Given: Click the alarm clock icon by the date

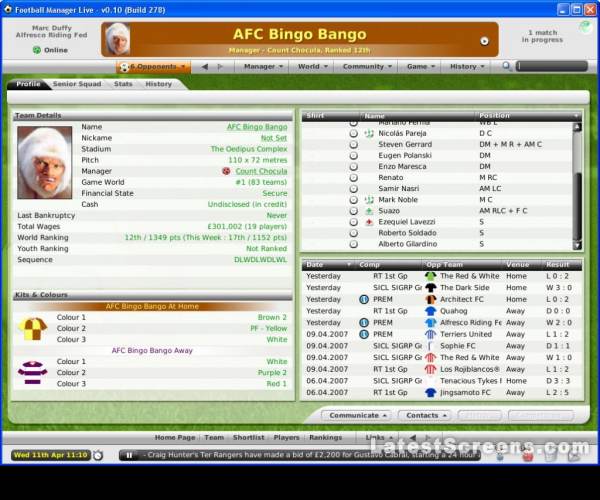Looking at the screenshot, I should pyautogui.click(x=98, y=455).
